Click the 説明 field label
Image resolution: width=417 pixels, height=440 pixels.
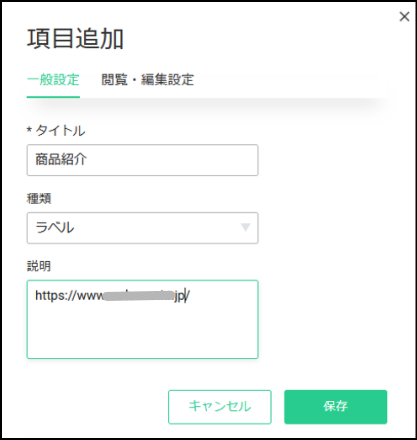(39, 266)
